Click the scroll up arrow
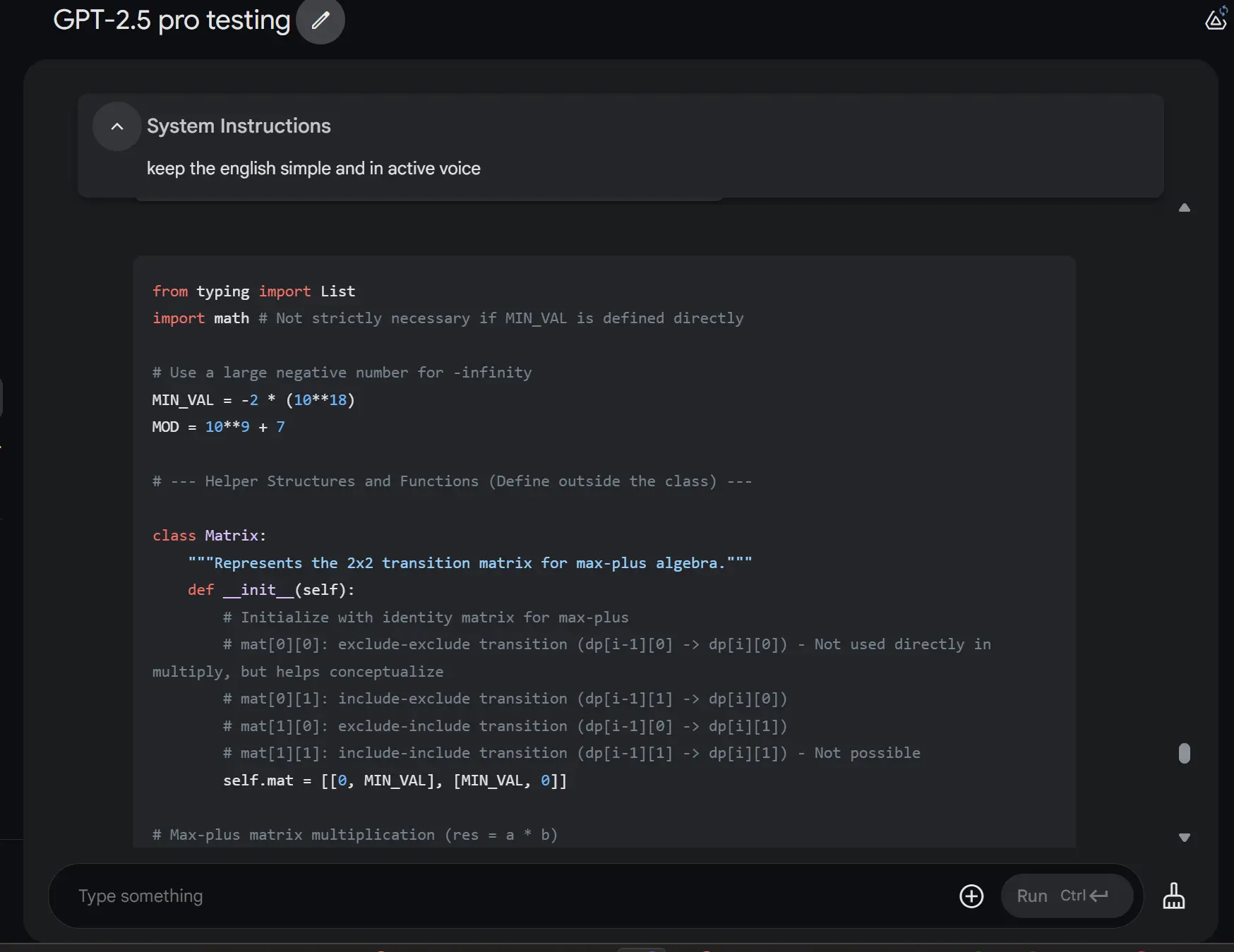The height and width of the screenshot is (952, 1234). (1185, 207)
